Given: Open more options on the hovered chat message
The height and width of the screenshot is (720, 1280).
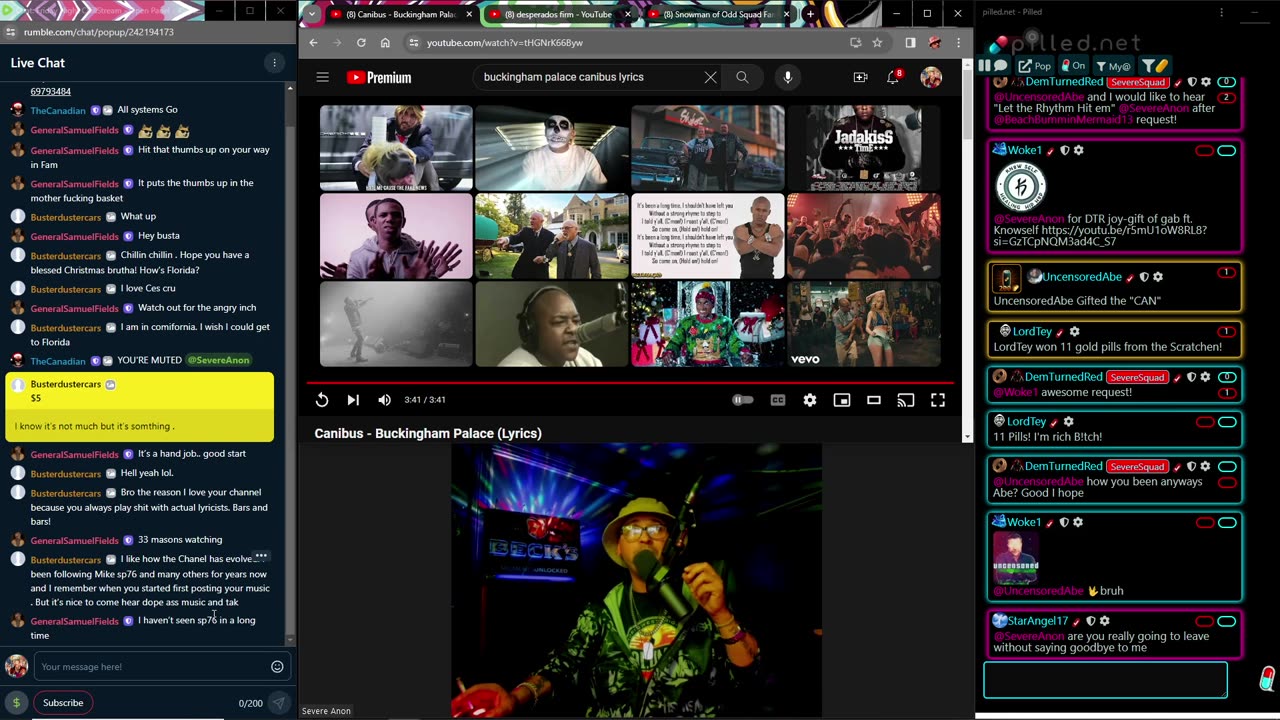Looking at the screenshot, I should [x=261, y=556].
